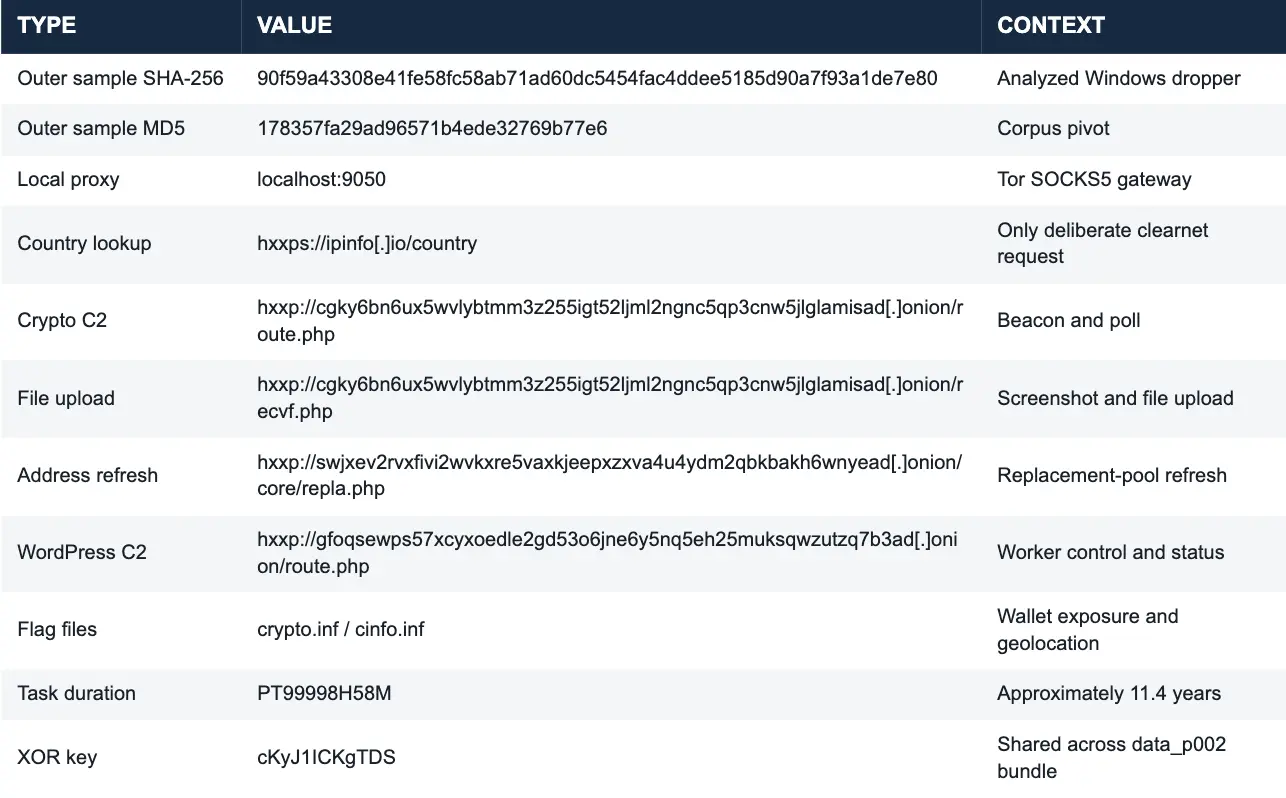Select the Outer sample MD5 hash value
This screenshot has height=798, width=1286.
pos(432,128)
